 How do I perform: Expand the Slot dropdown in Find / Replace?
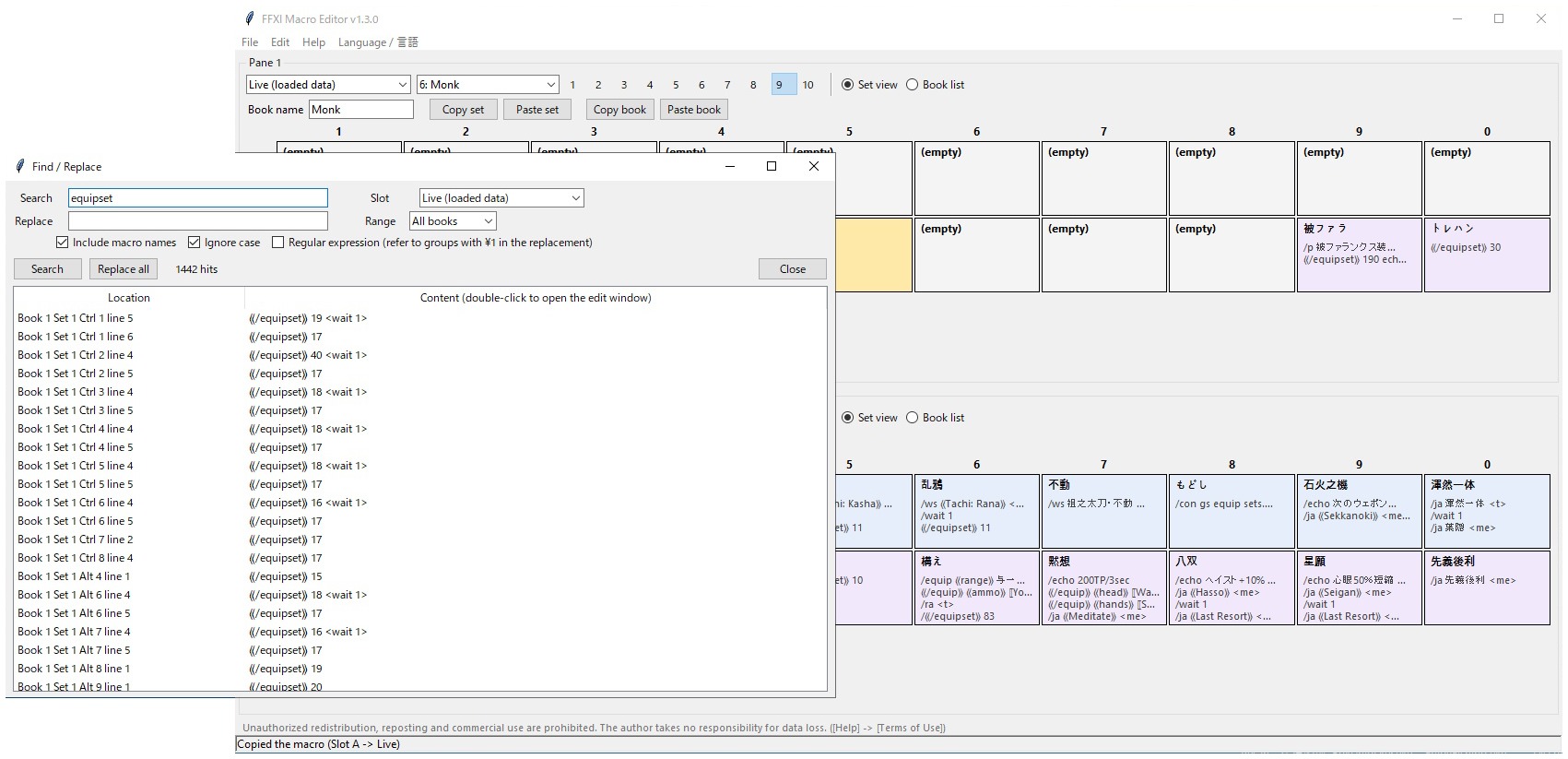pyautogui.click(x=501, y=198)
